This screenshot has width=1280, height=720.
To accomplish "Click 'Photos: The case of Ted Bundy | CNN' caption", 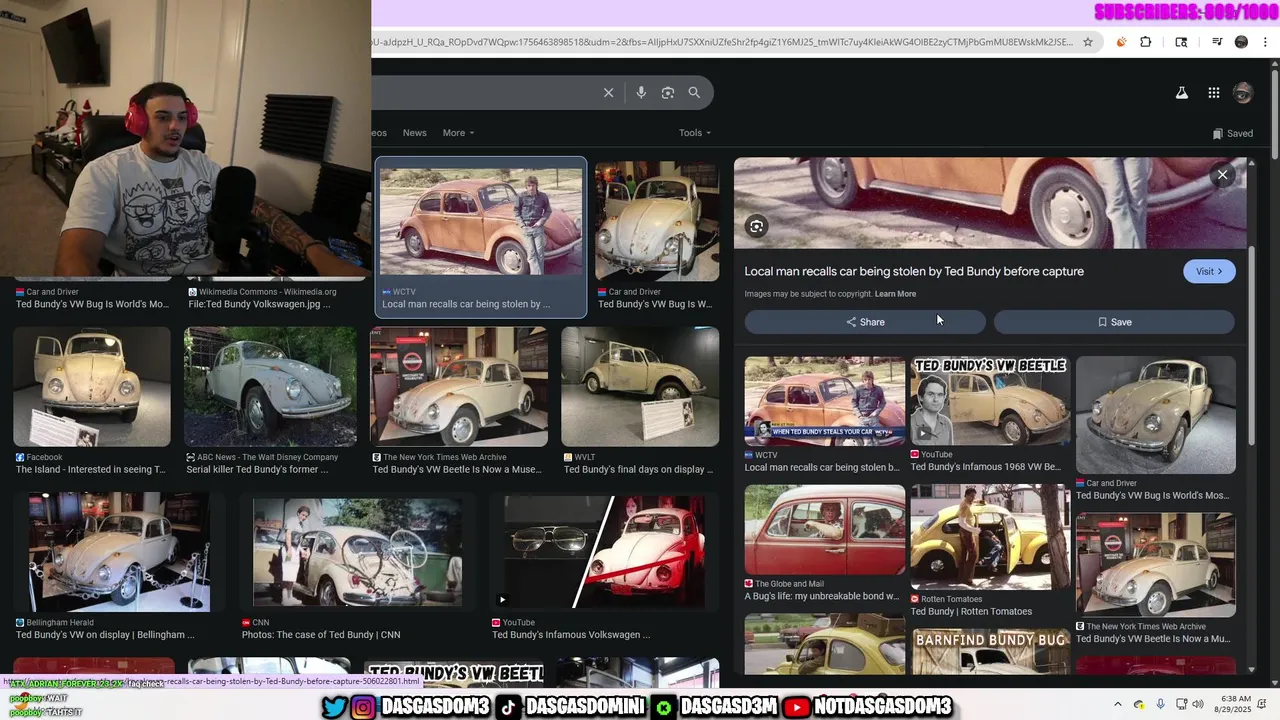I will click(x=321, y=635).
